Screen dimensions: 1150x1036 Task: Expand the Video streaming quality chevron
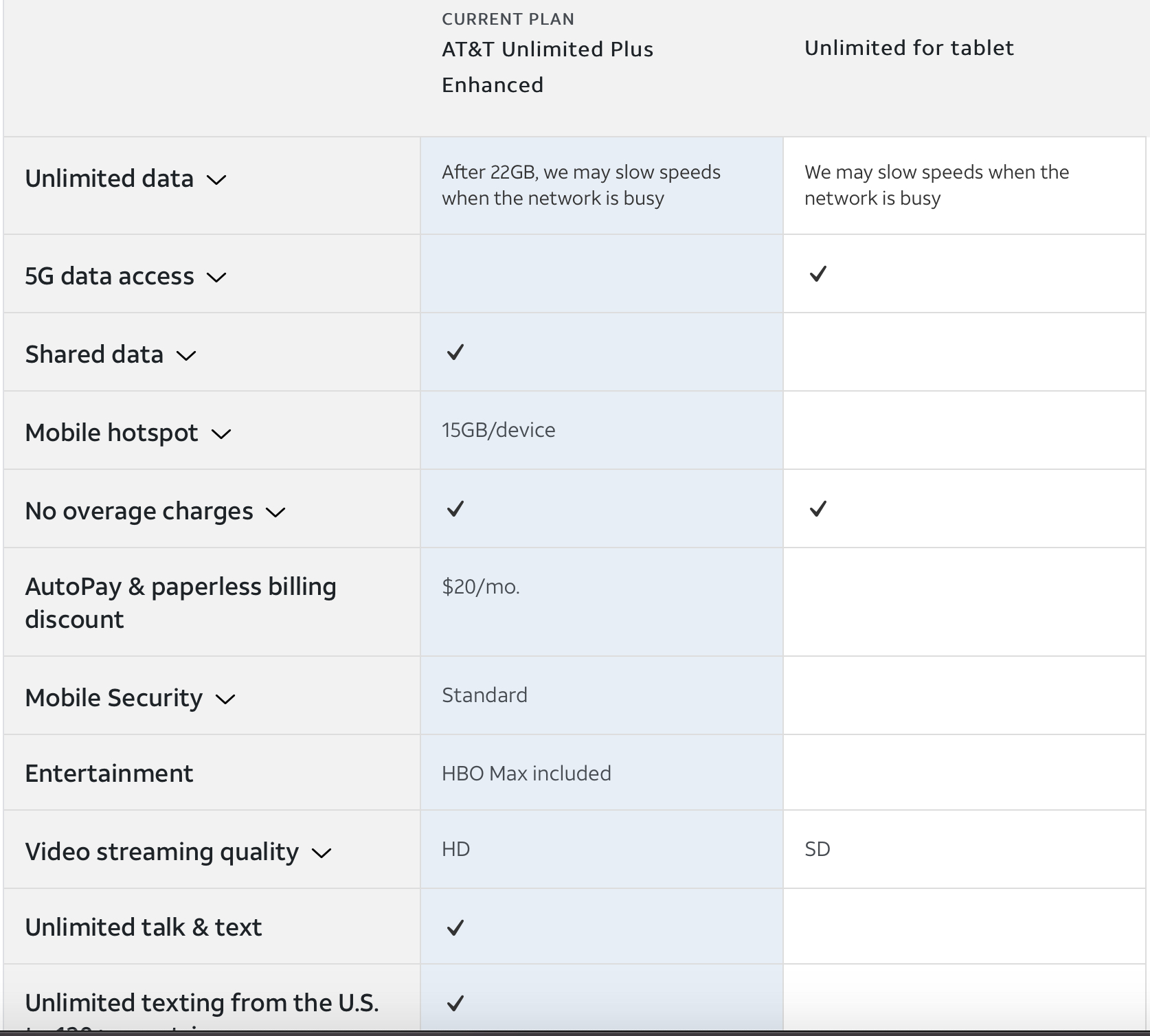tap(322, 853)
